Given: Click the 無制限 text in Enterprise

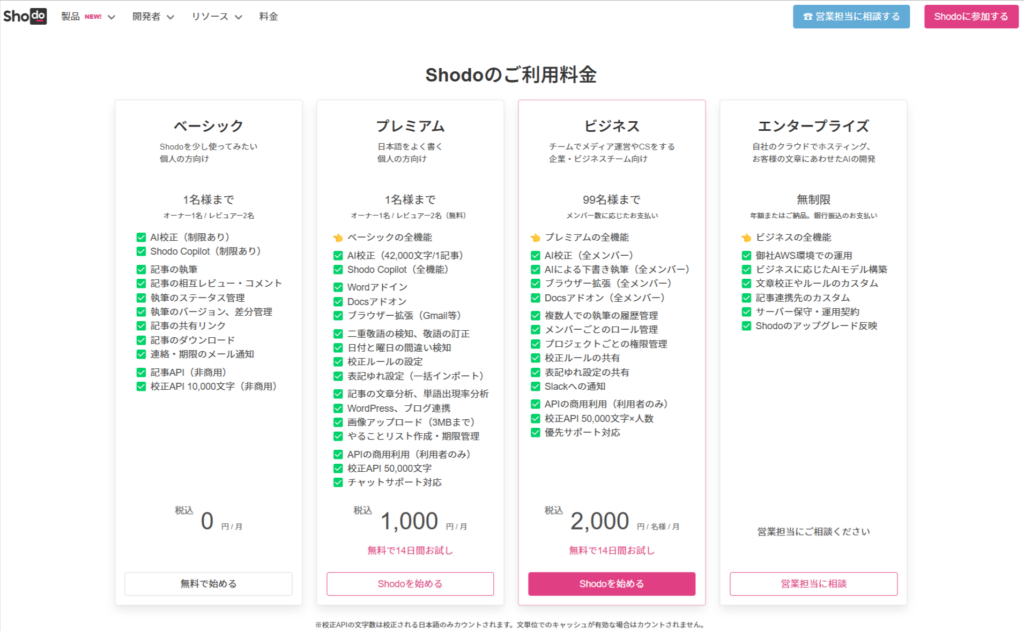Looking at the screenshot, I should point(814,200).
